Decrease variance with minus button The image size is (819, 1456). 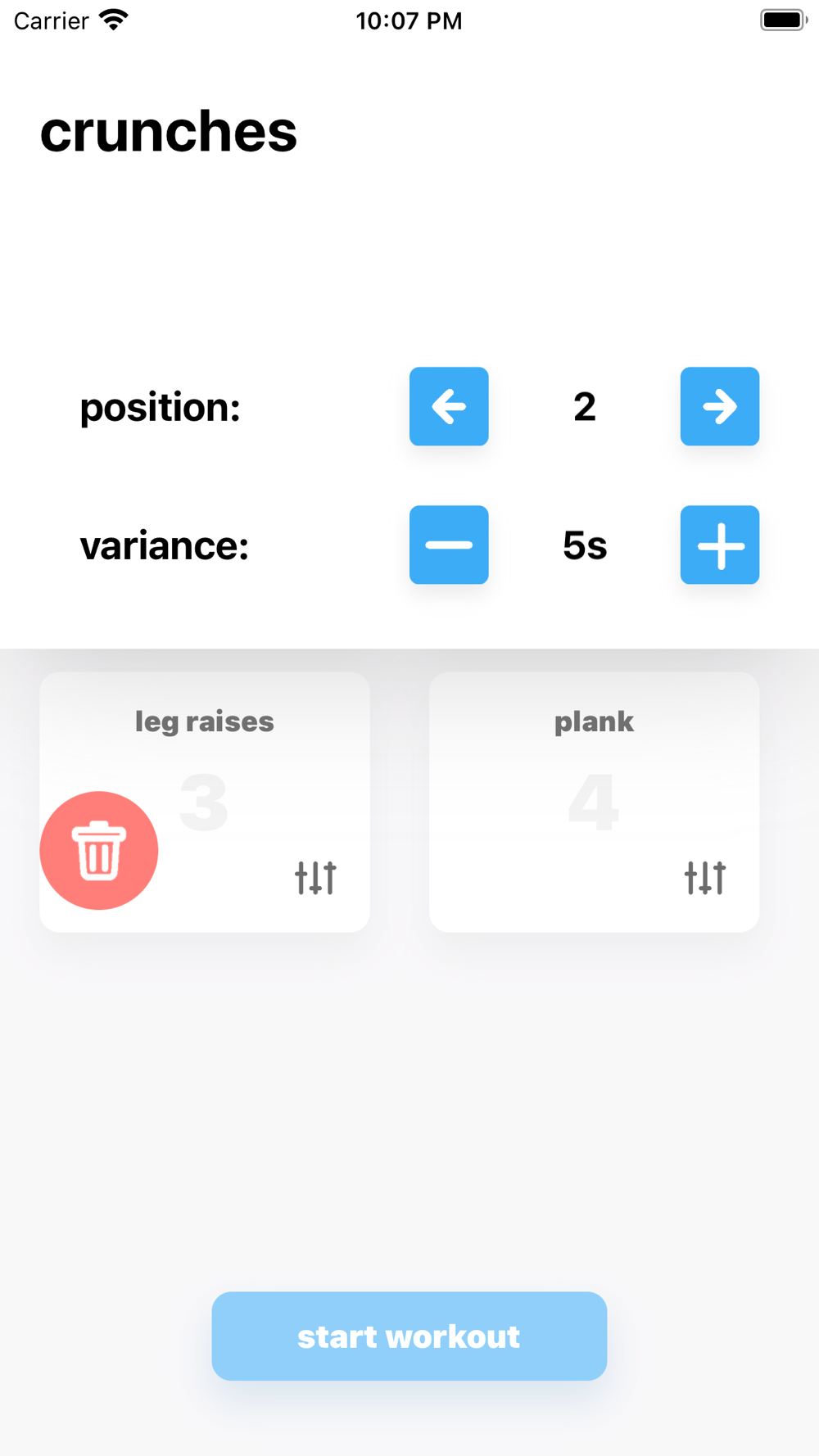coord(449,545)
